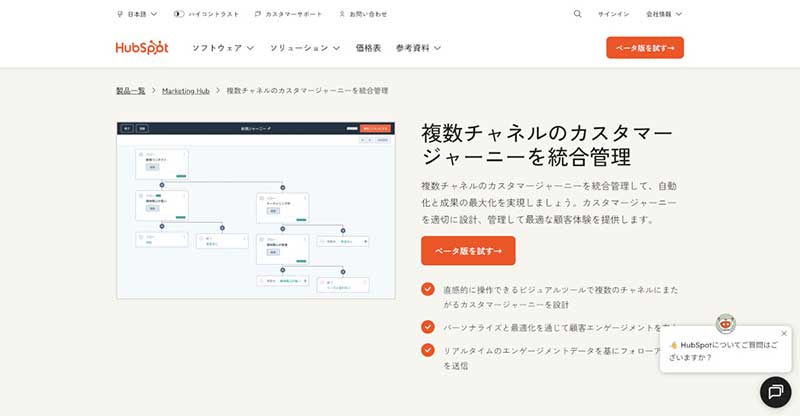
Task: Go to 製品一覧 breadcrumb
Action: click(x=131, y=91)
